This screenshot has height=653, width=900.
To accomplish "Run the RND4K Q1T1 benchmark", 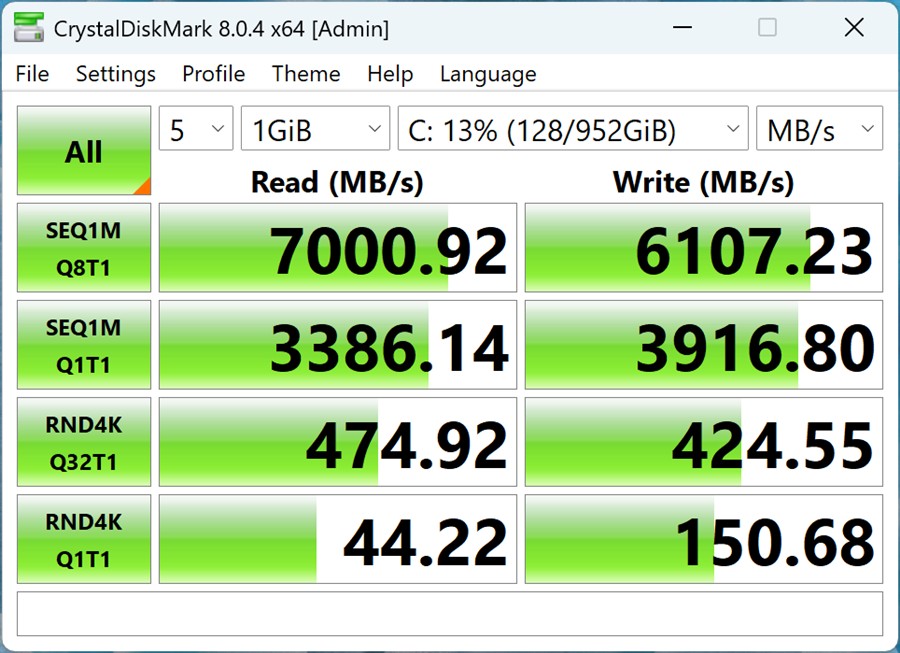I will coord(84,539).
